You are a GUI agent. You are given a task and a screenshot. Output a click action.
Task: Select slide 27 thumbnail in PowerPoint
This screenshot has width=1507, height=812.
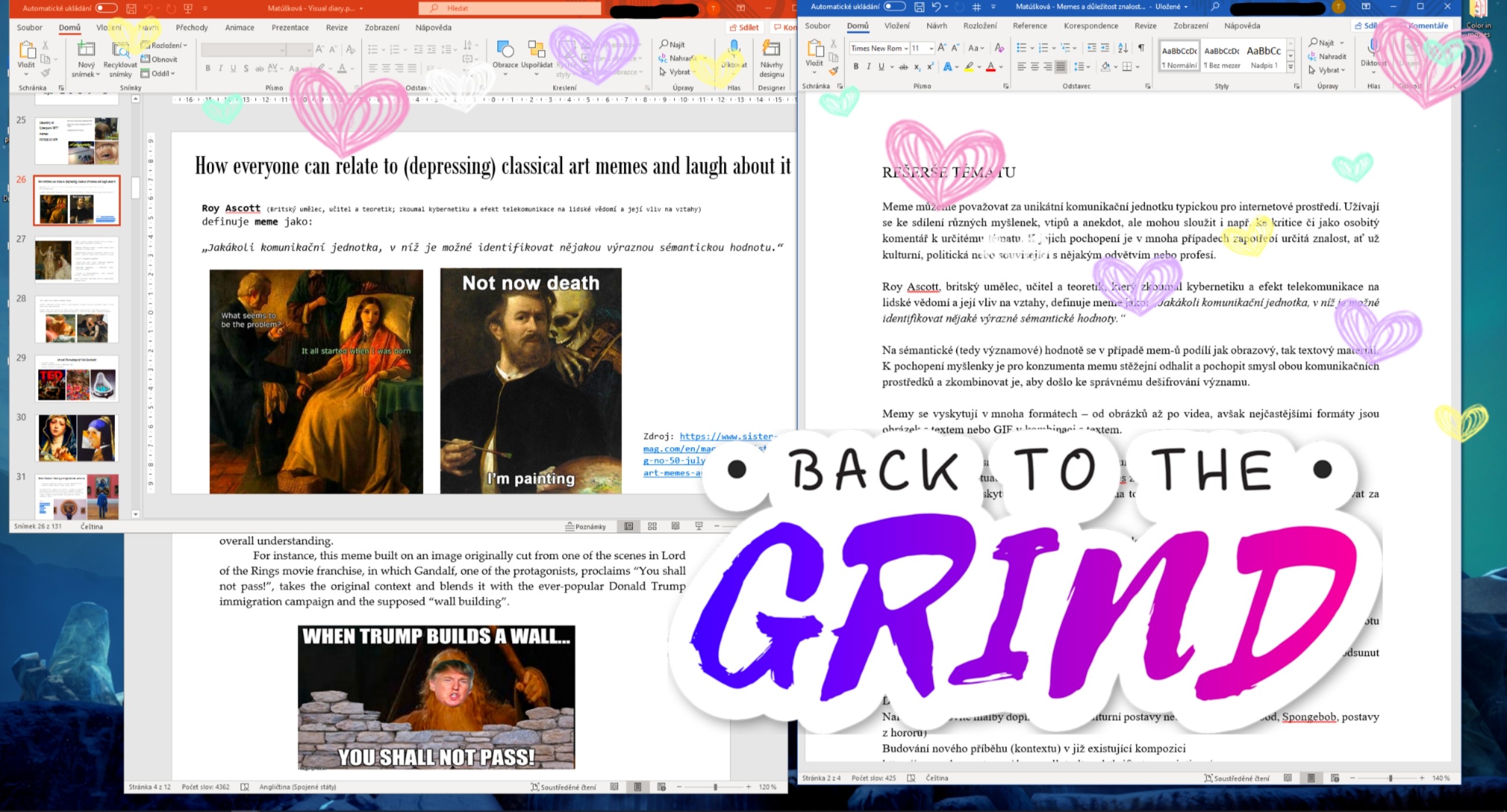(x=77, y=259)
